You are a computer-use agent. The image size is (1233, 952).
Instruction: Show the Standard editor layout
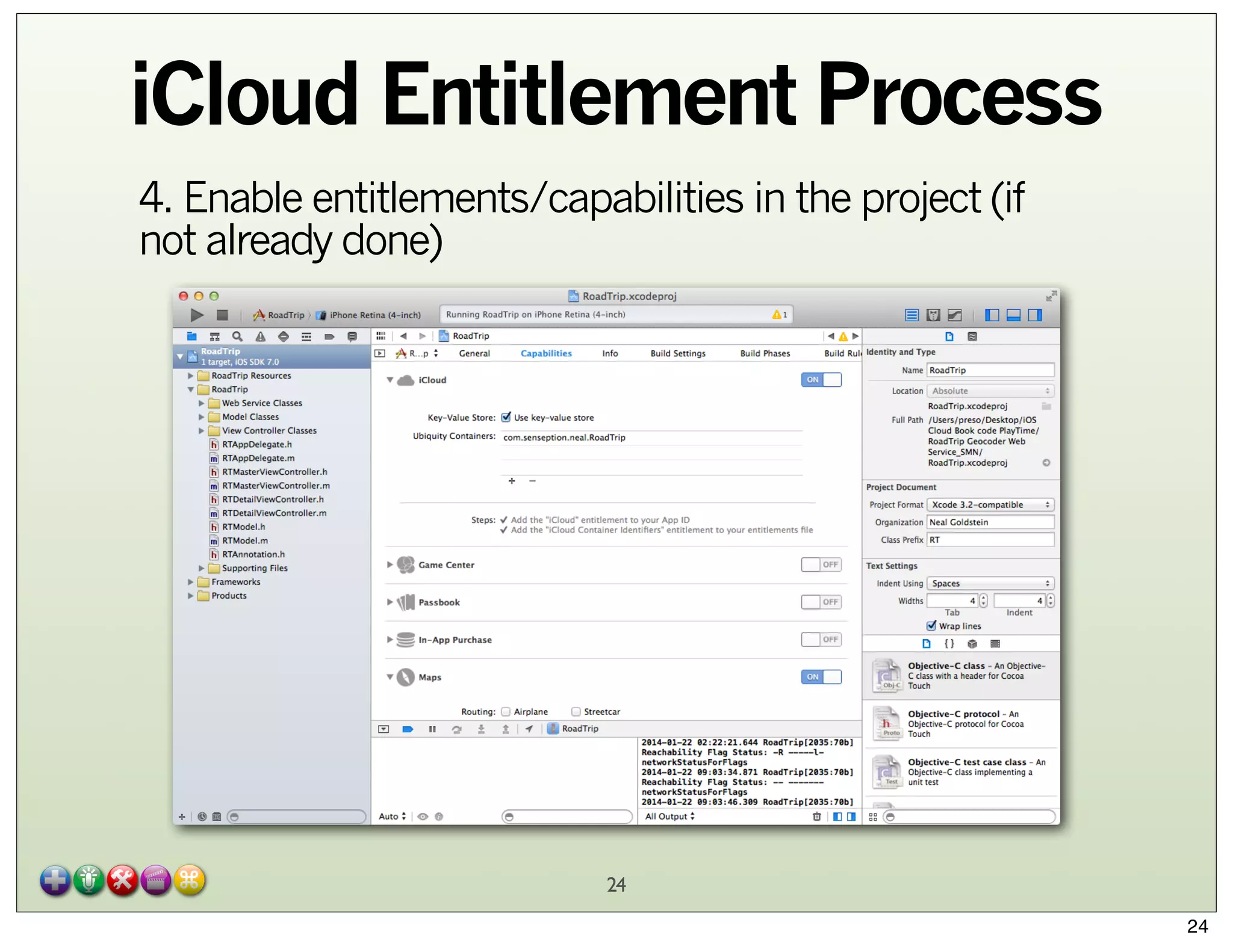pyautogui.click(x=912, y=315)
